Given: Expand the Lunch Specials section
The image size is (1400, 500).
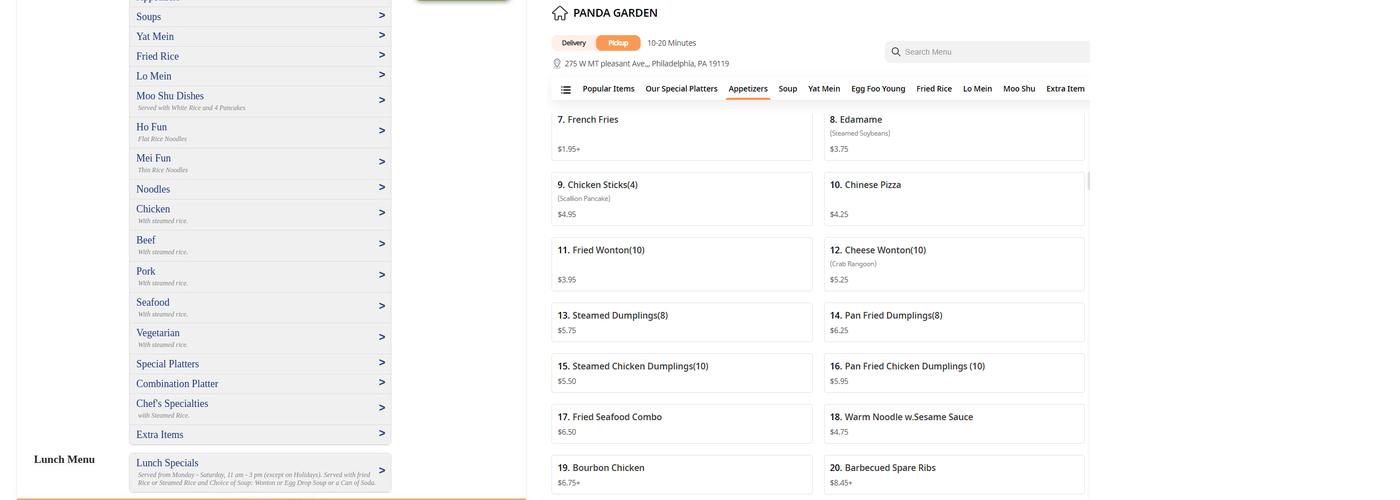Looking at the screenshot, I should click(381, 470).
